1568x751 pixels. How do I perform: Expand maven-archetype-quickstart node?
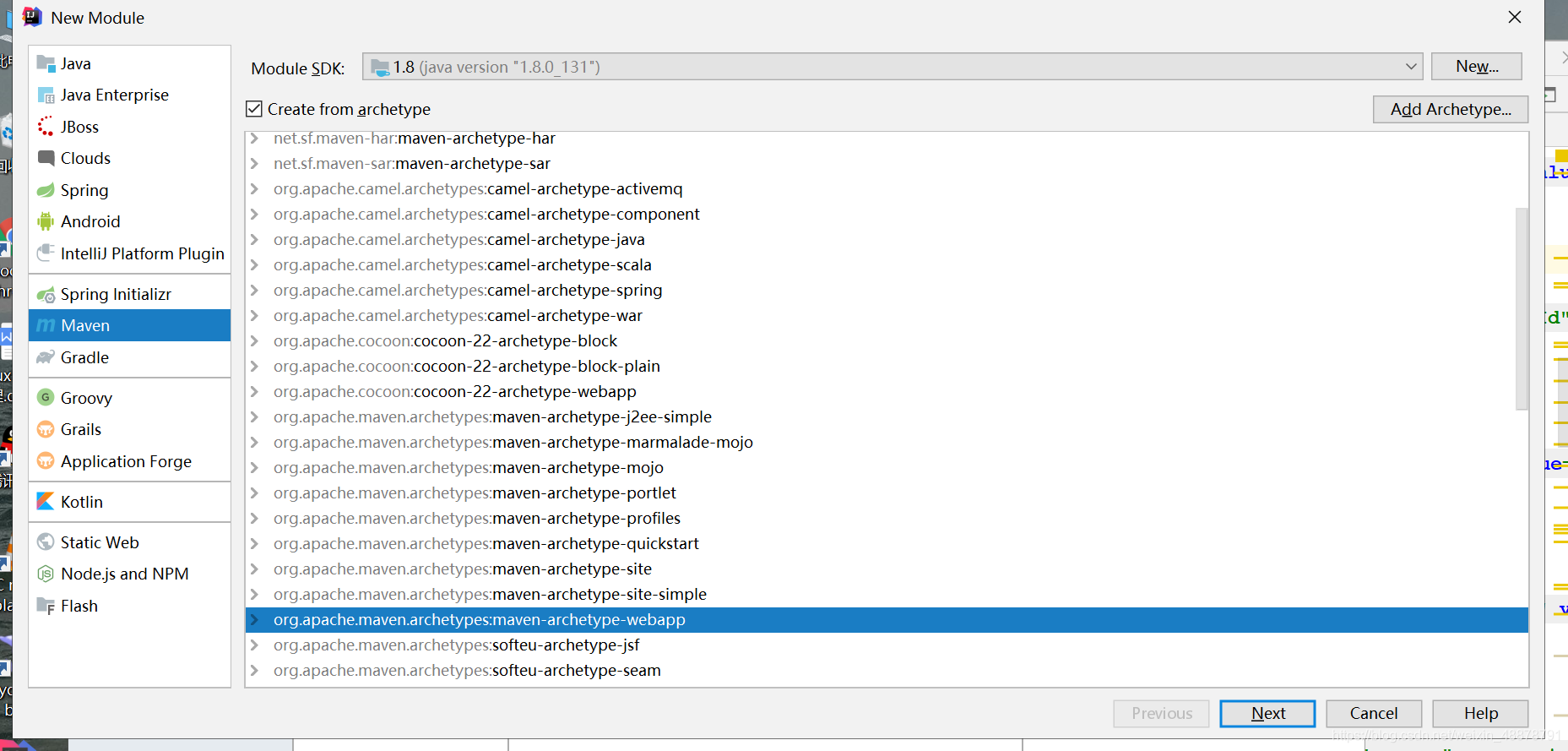[254, 544]
